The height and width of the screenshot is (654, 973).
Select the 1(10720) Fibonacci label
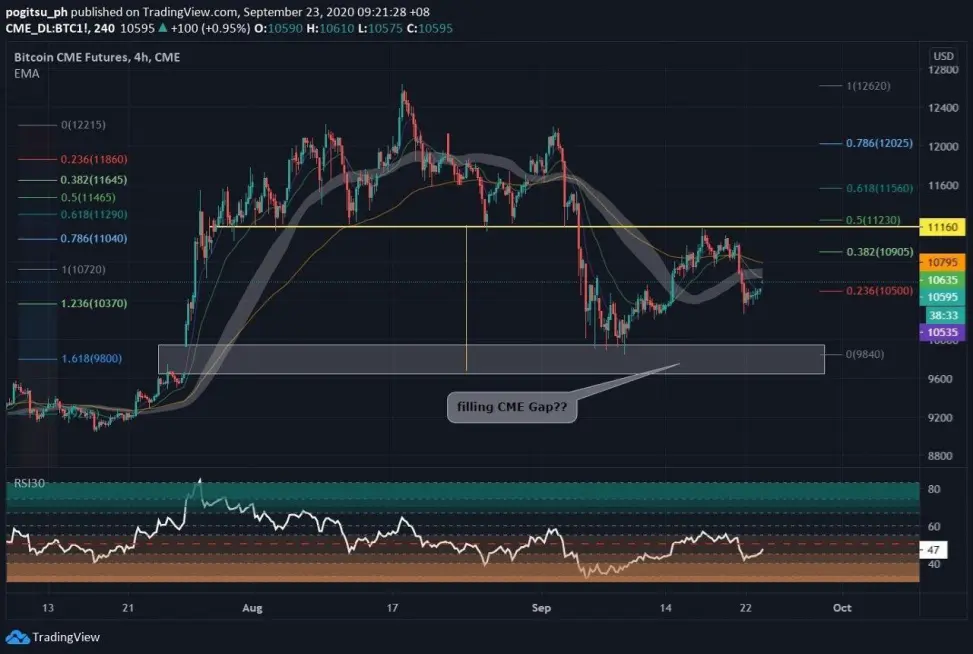(x=83, y=269)
